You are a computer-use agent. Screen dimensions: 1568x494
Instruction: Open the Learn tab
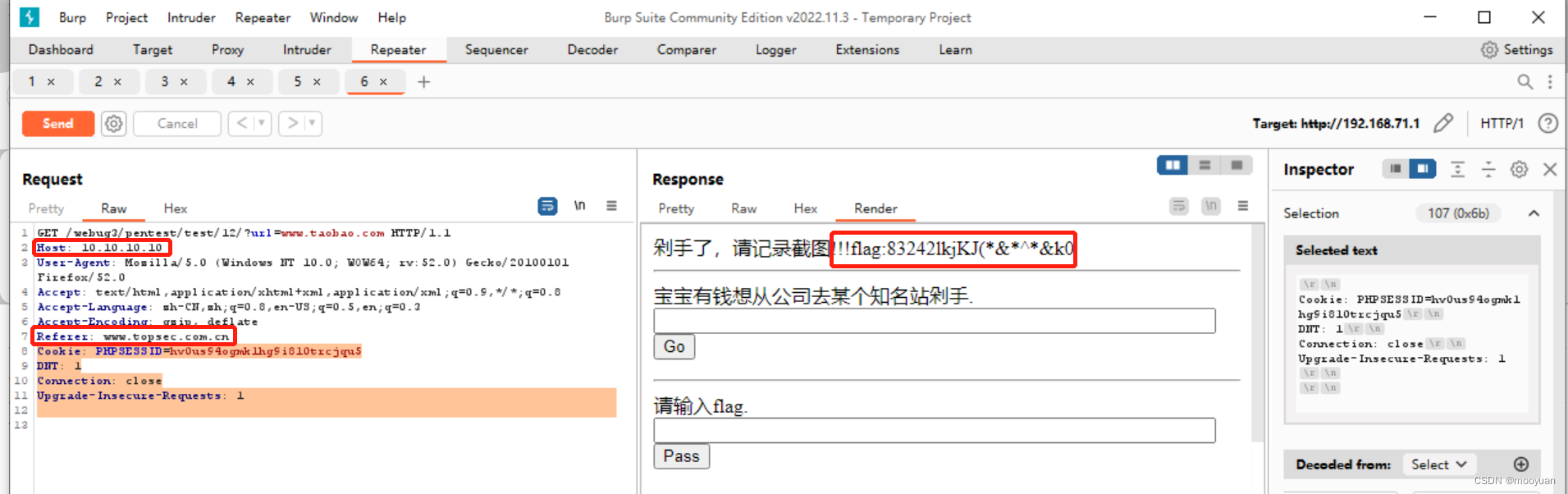pyautogui.click(x=955, y=49)
